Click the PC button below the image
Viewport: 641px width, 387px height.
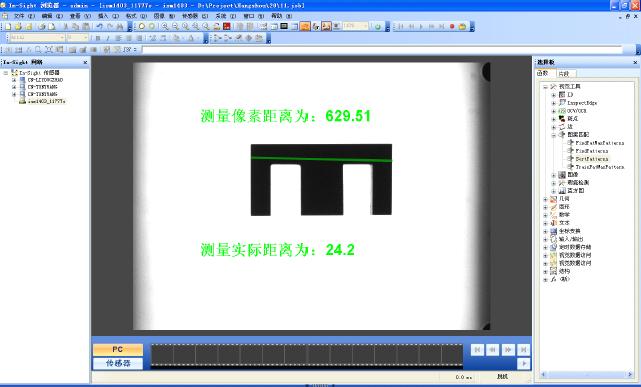pyautogui.click(x=118, y=349)
